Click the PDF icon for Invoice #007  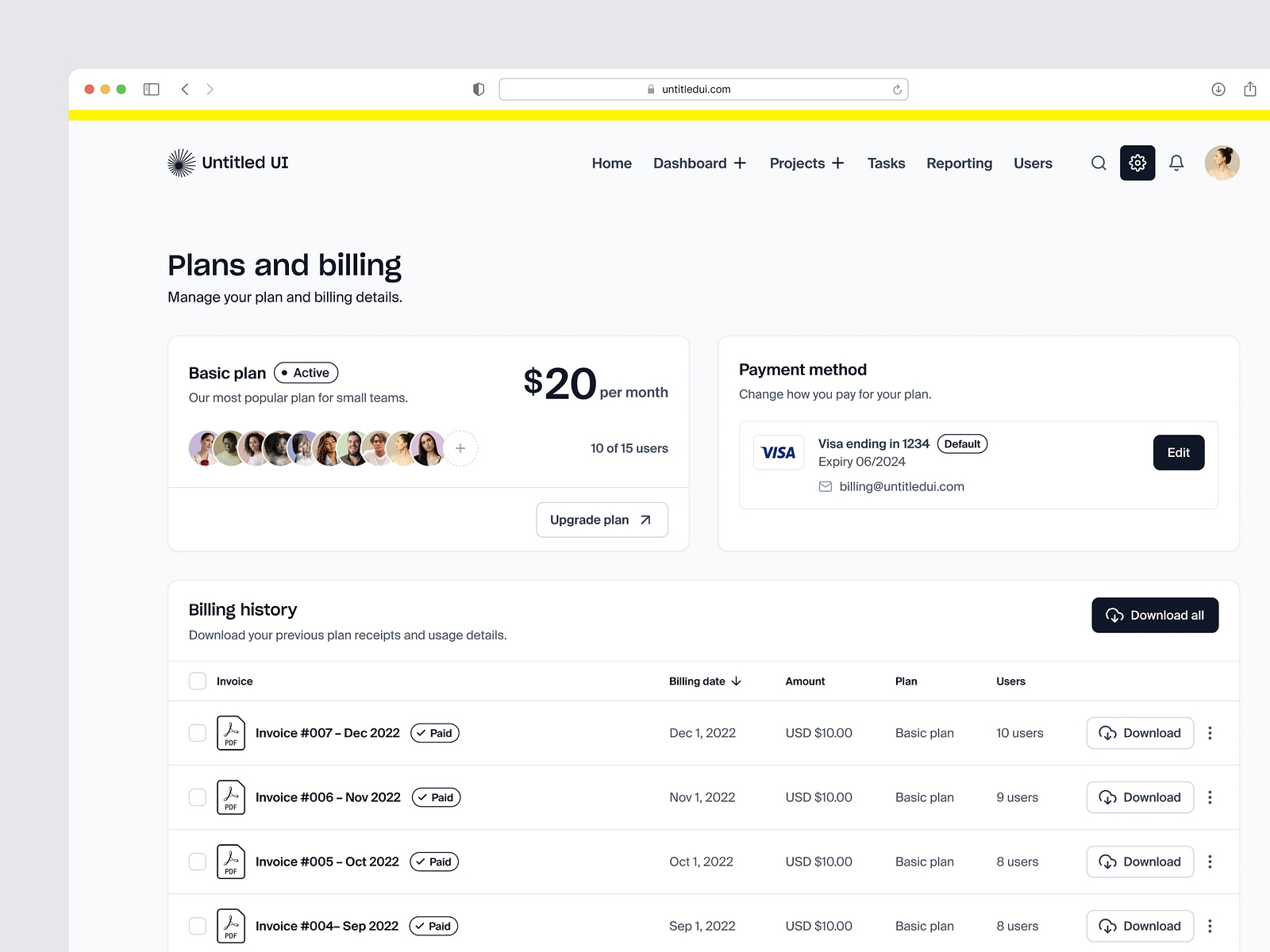click(231, 732)
